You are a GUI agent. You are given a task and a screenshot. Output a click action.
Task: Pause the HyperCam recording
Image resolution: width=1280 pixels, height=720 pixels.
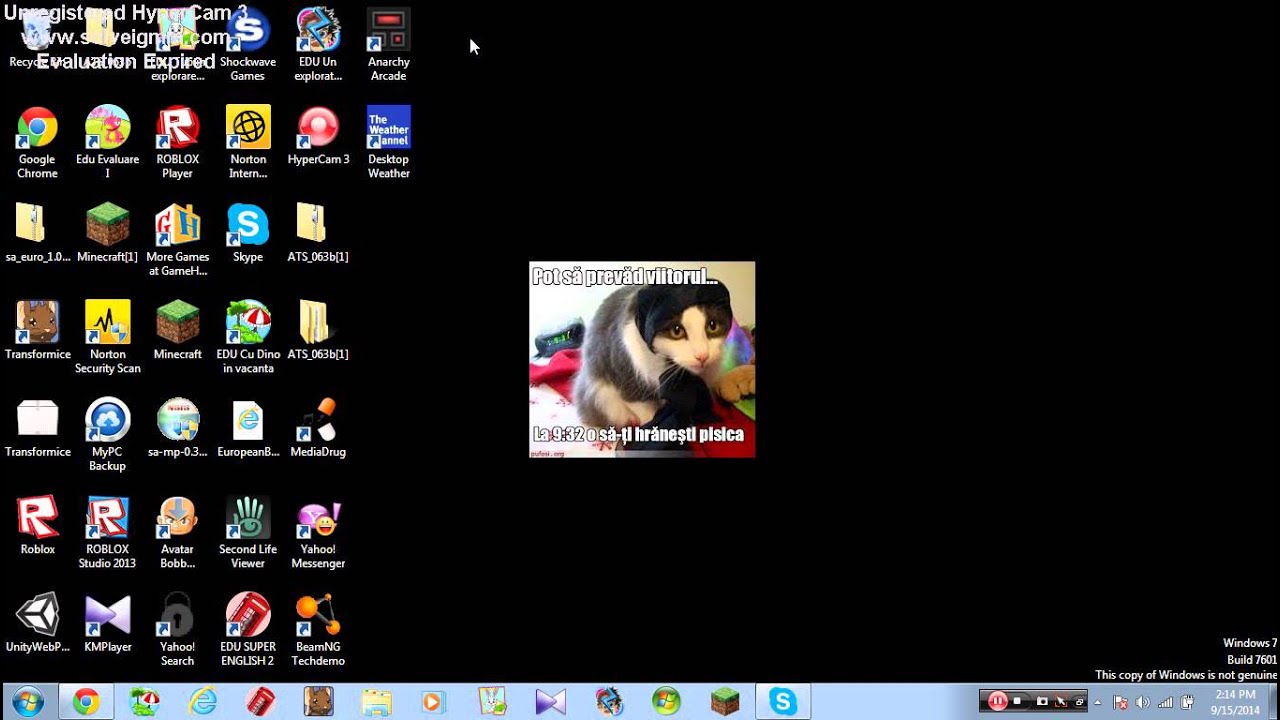point(997,701)
